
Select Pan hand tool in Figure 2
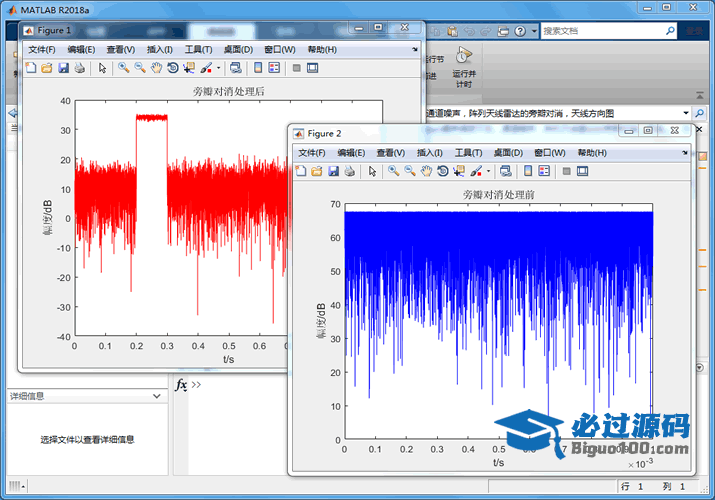(426, 171)
